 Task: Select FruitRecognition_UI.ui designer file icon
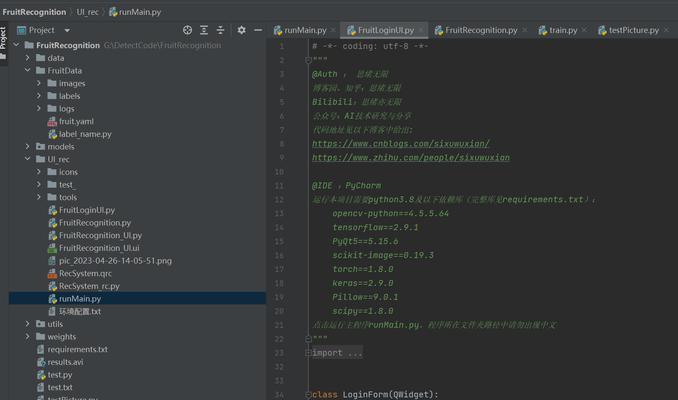click(52, 248)
